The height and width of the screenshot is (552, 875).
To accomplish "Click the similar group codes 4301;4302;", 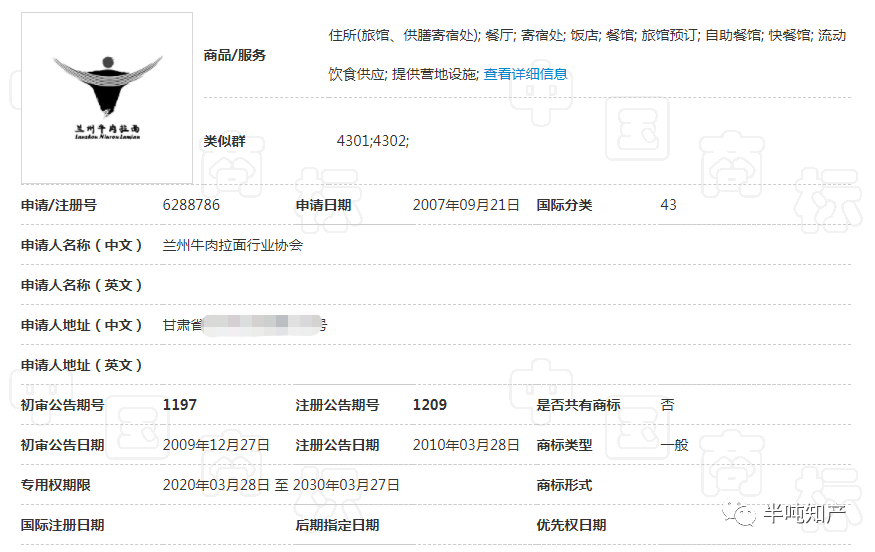I will coord(372,141).
